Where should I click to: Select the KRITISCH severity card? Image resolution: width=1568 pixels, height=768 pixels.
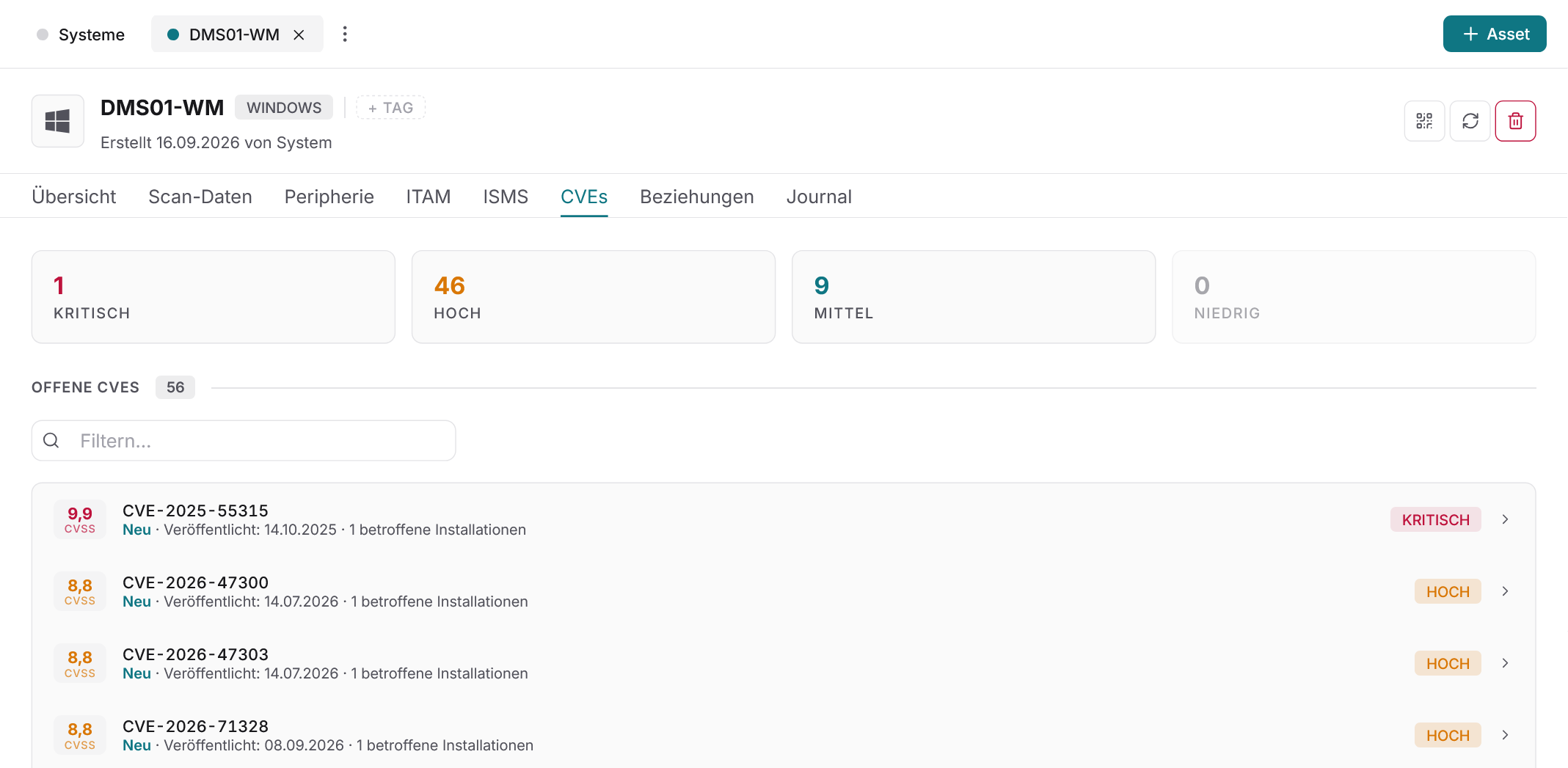click(x=214, y=297)
